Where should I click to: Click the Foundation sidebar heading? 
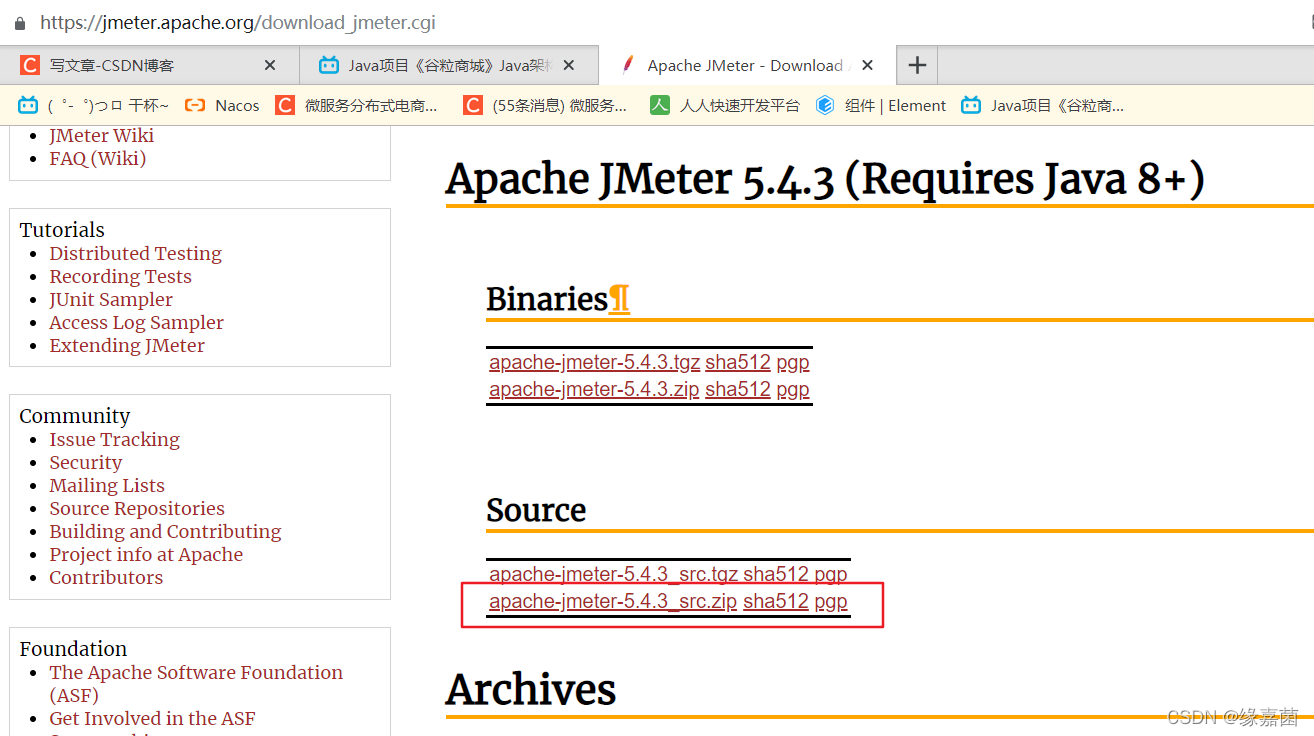[x=73, y=649]
